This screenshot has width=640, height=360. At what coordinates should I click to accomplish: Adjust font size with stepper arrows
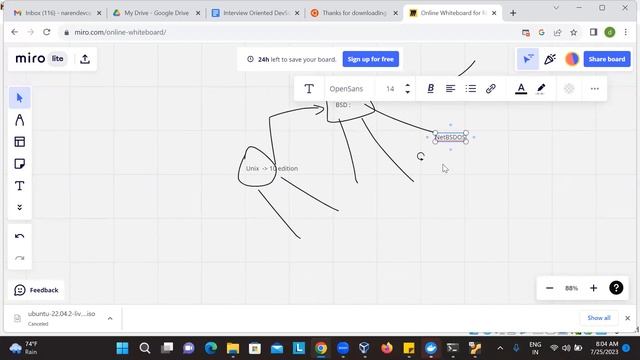(x=407, y=89)
